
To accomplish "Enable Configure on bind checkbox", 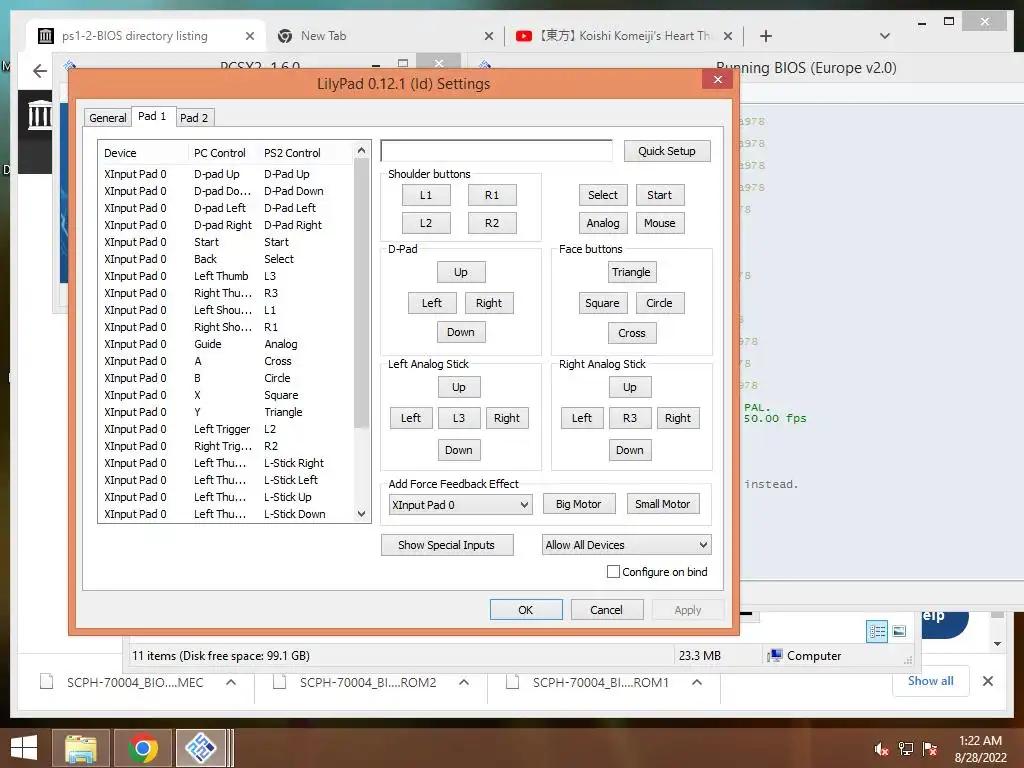I will coord(613,571).
